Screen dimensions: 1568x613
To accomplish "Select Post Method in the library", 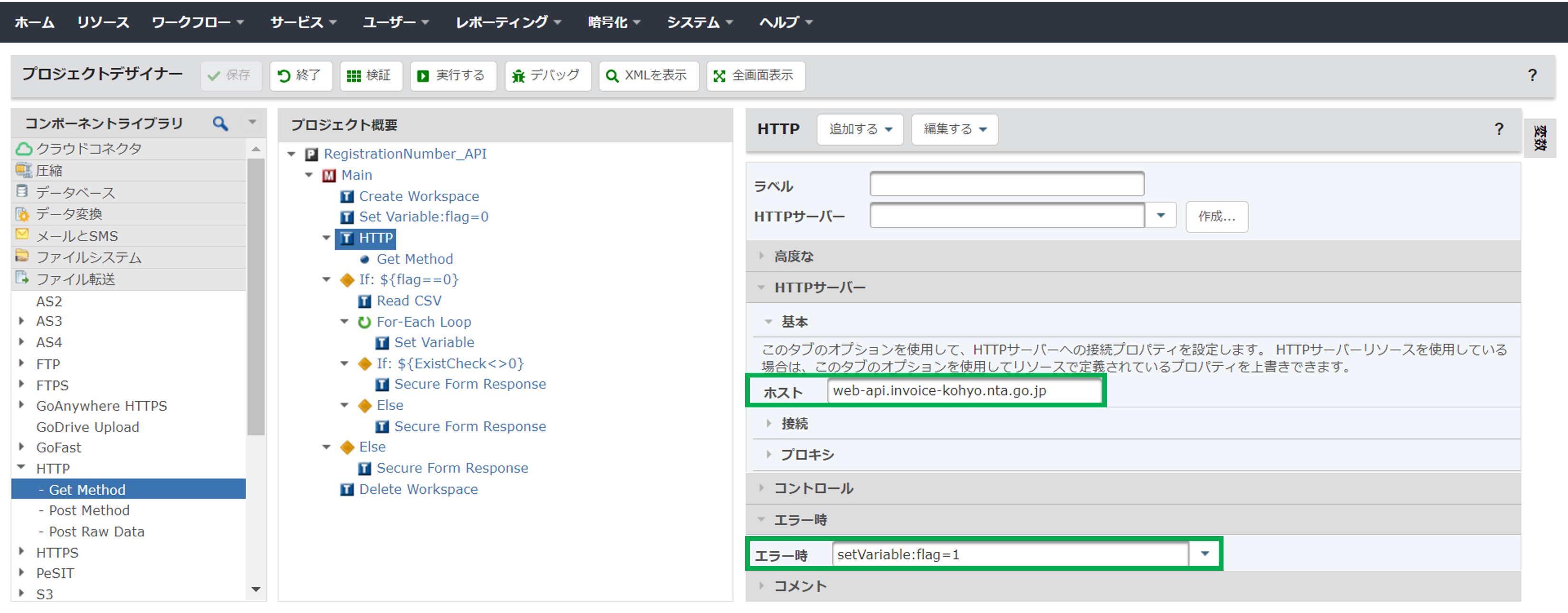I will 89,511.
